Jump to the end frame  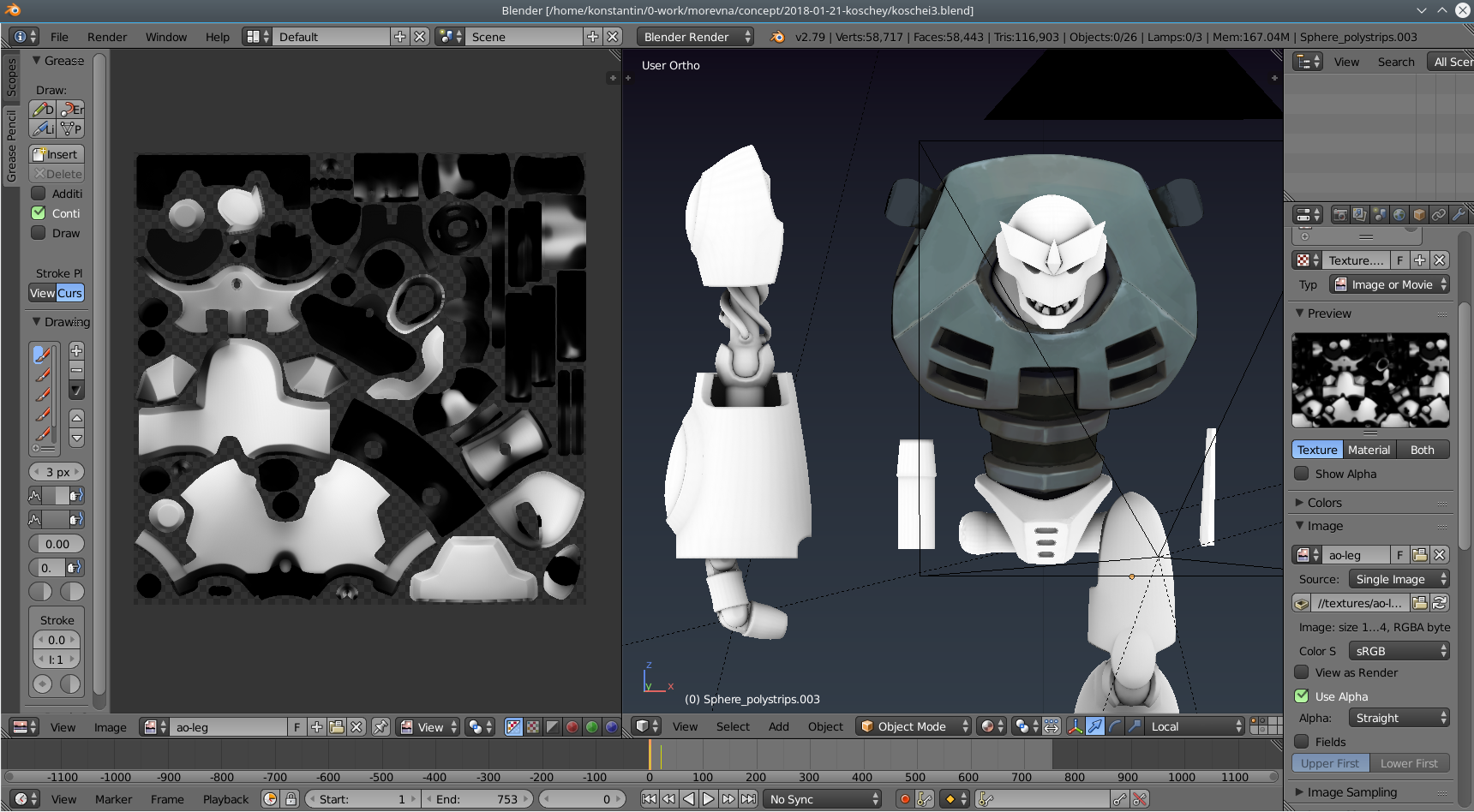click(748, 799)
